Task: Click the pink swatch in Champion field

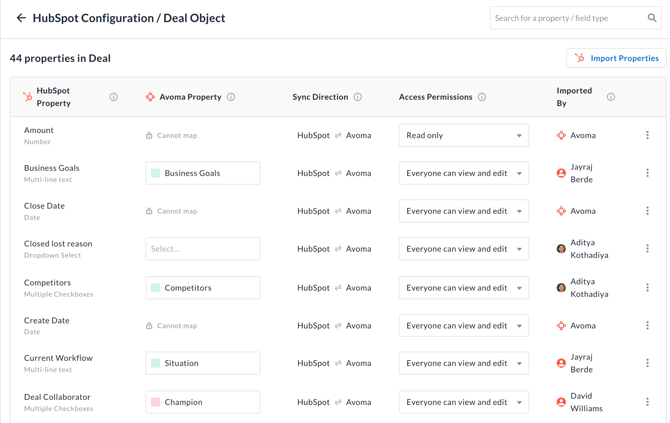Action: click(x=156, y=402)
